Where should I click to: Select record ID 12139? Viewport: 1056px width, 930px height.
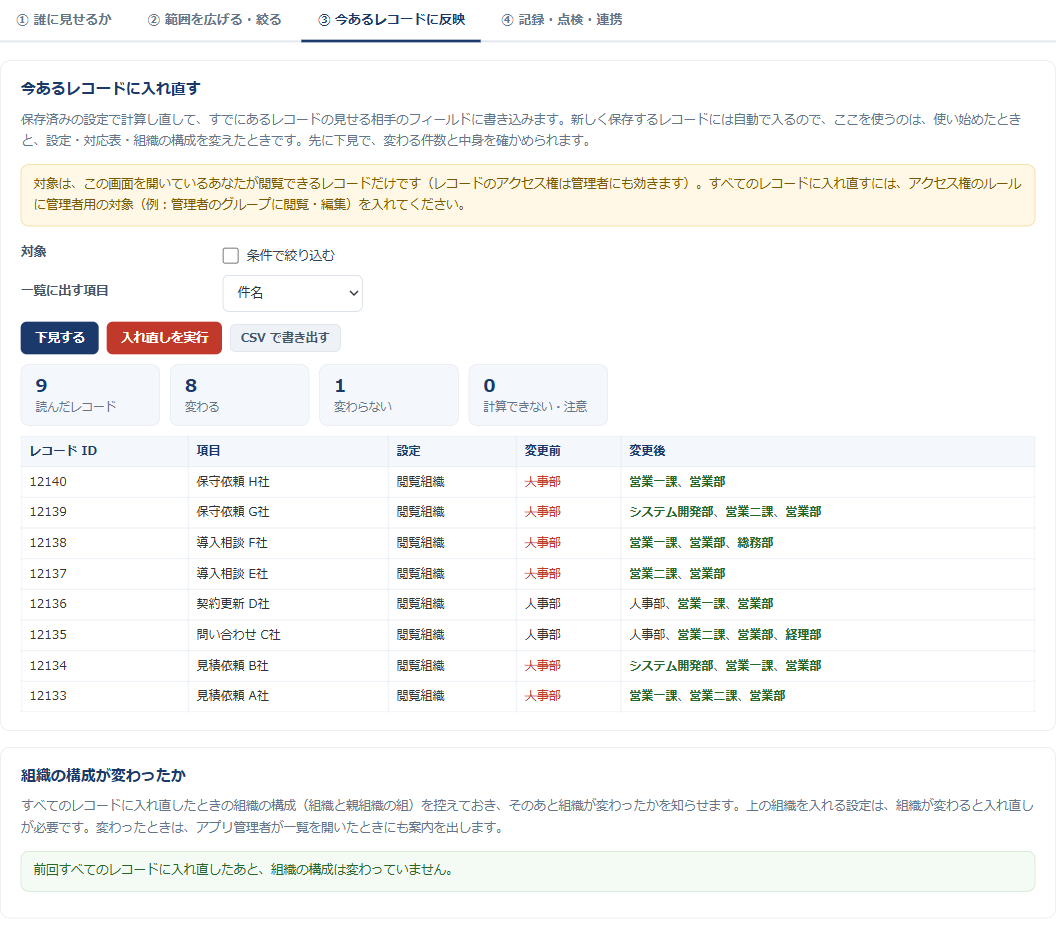click(48, 512)
